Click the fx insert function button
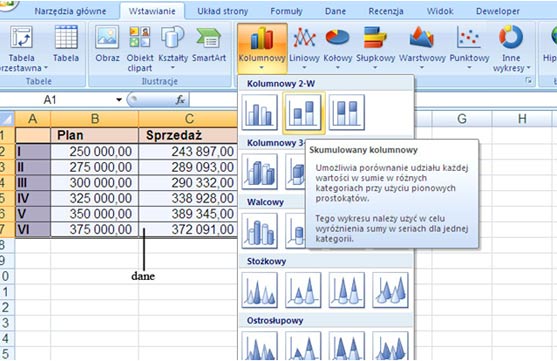 [x=180, y=100]
